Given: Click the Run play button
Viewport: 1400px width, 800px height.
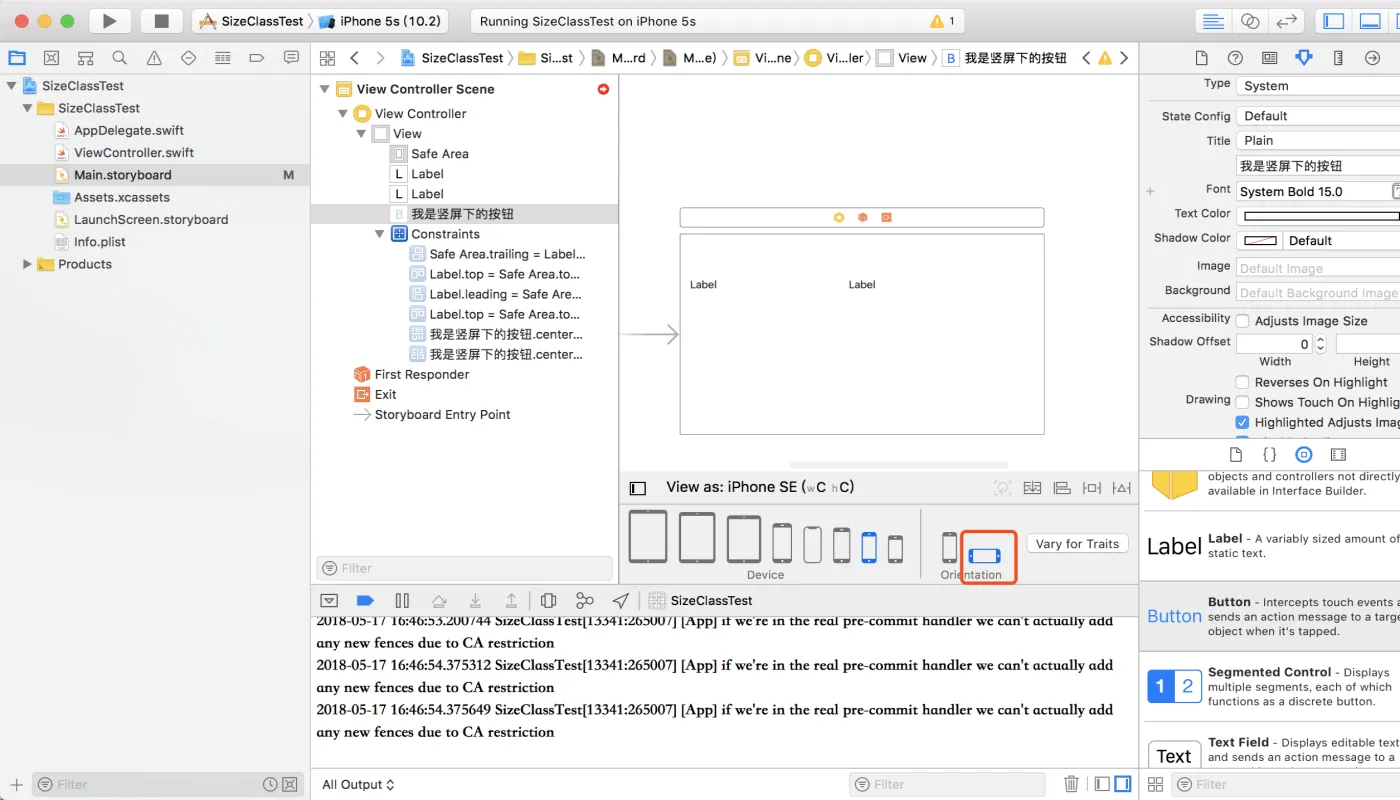Looking at the screenshot, I should pos(110,21).
